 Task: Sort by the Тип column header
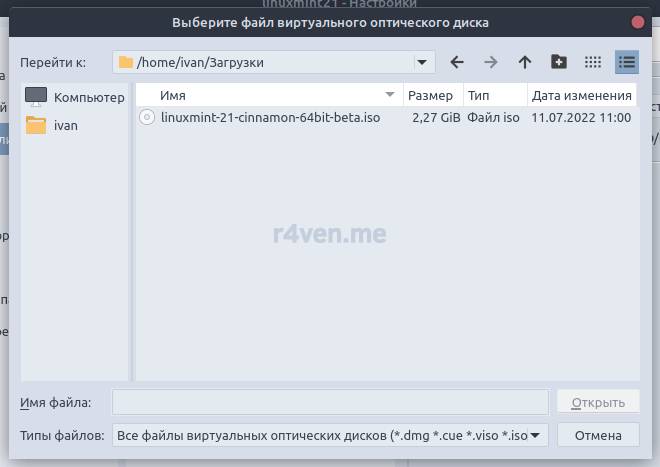coord(495,95)
